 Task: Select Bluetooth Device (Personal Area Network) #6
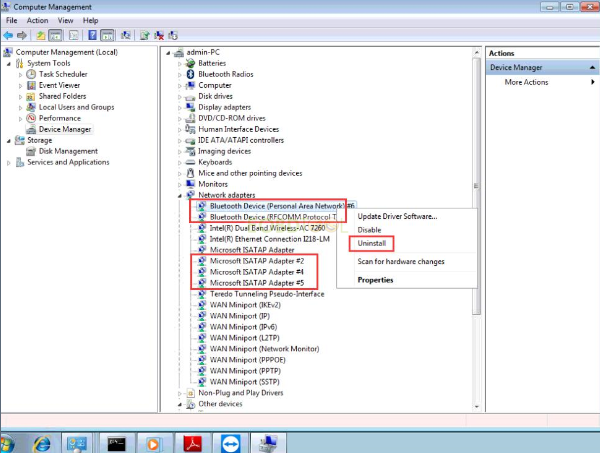(282, 206)
